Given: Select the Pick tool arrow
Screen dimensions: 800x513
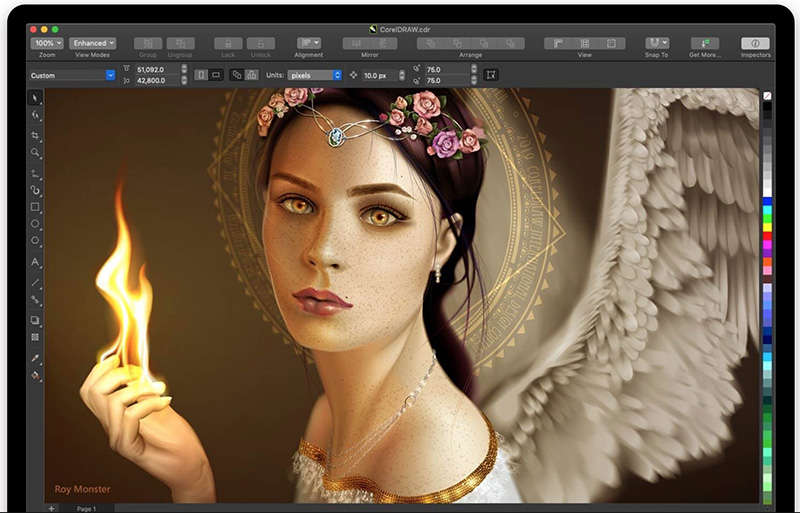Looking at the screenshot, I should click(x=35, y=97).
